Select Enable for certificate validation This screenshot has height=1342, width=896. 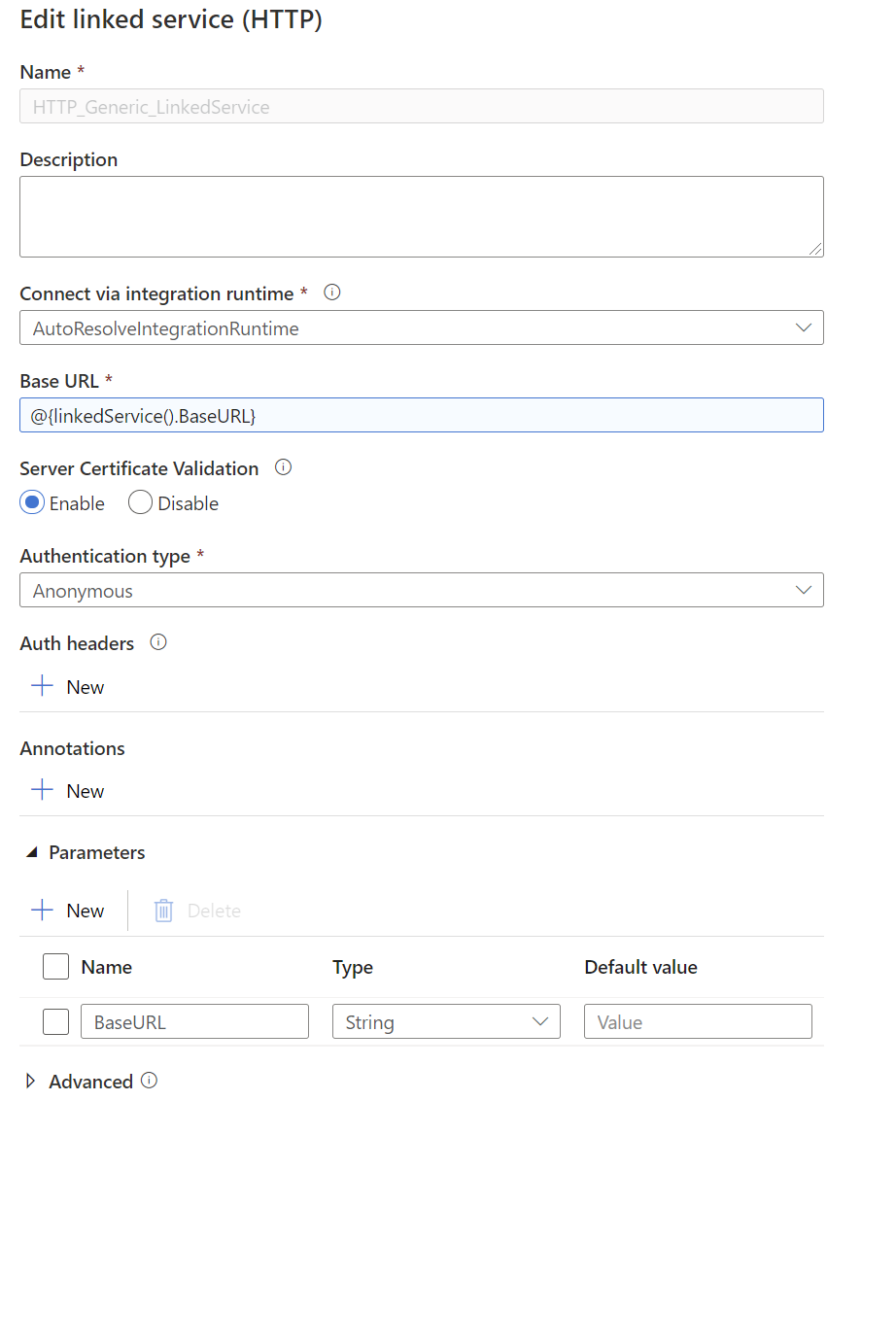click(x=32, y=502)
